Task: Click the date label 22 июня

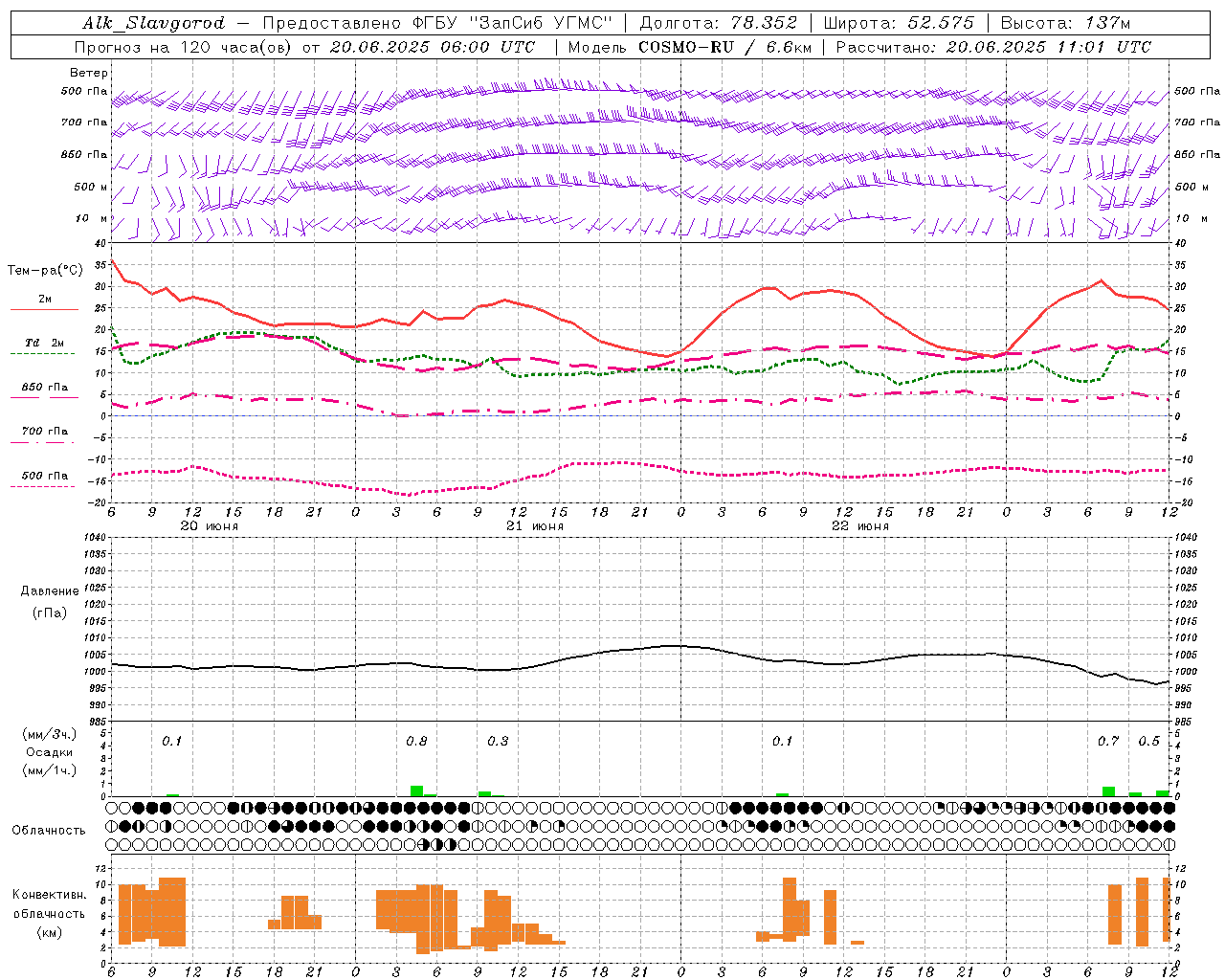Action: (860, 525)
